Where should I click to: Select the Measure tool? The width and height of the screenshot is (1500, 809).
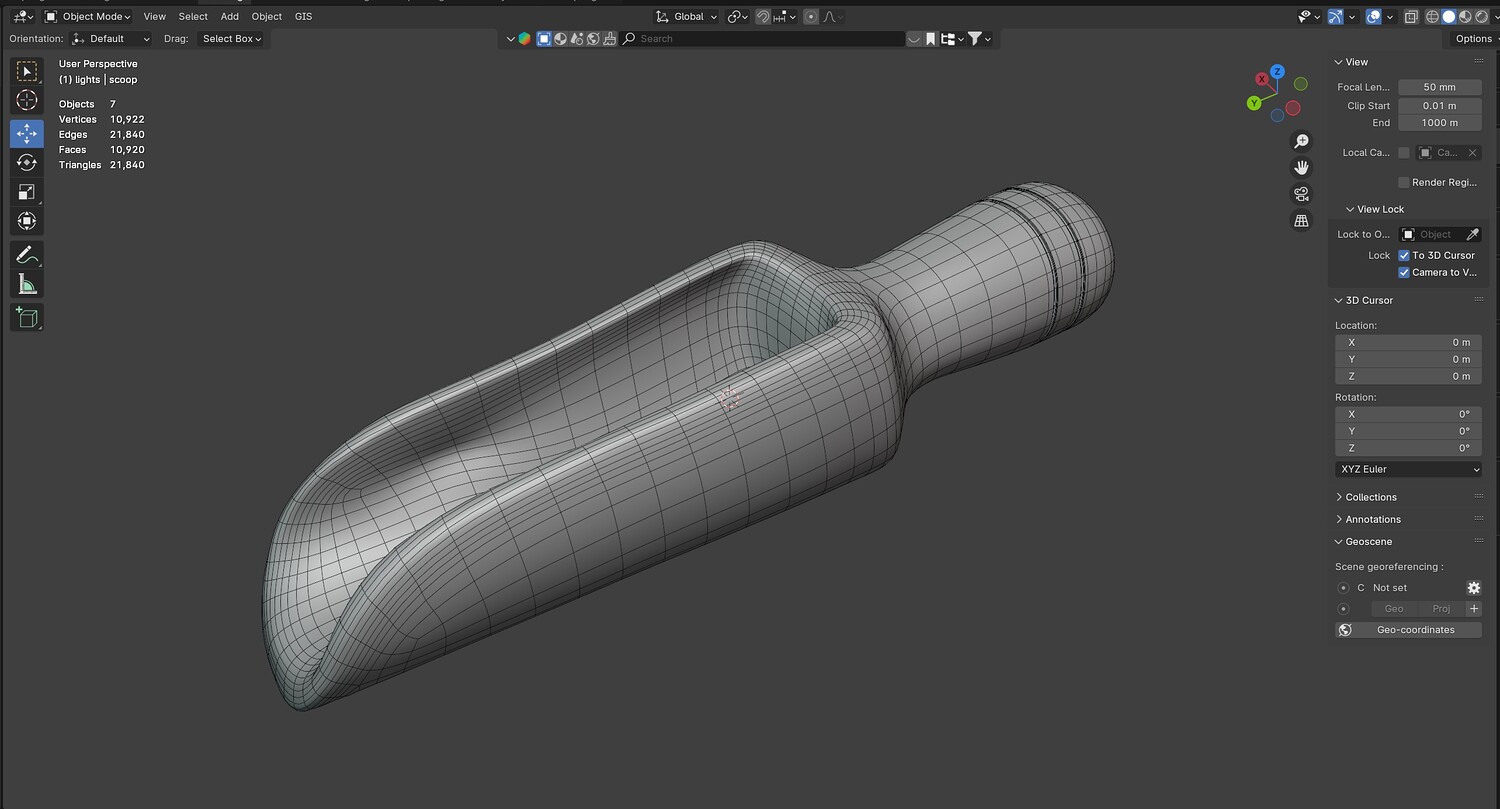[x=27, y=285]
